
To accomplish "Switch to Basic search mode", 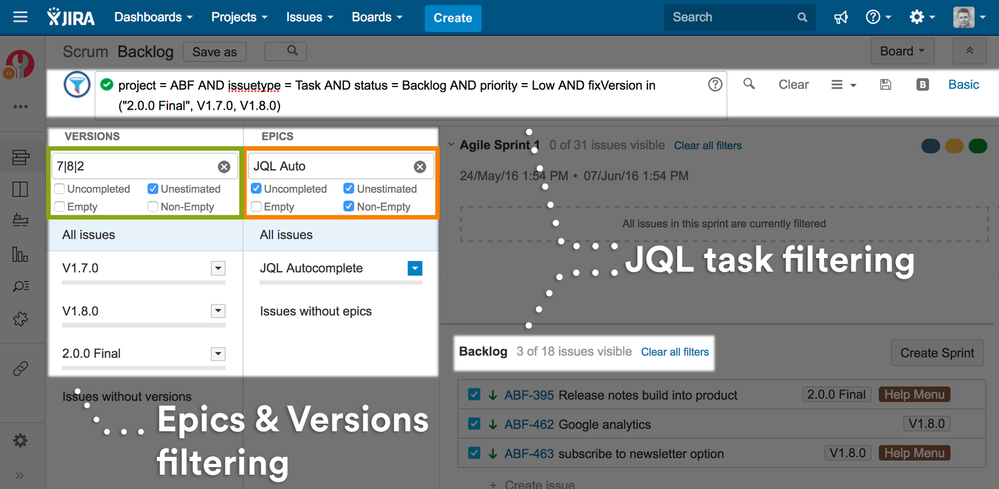I will 964,85.
